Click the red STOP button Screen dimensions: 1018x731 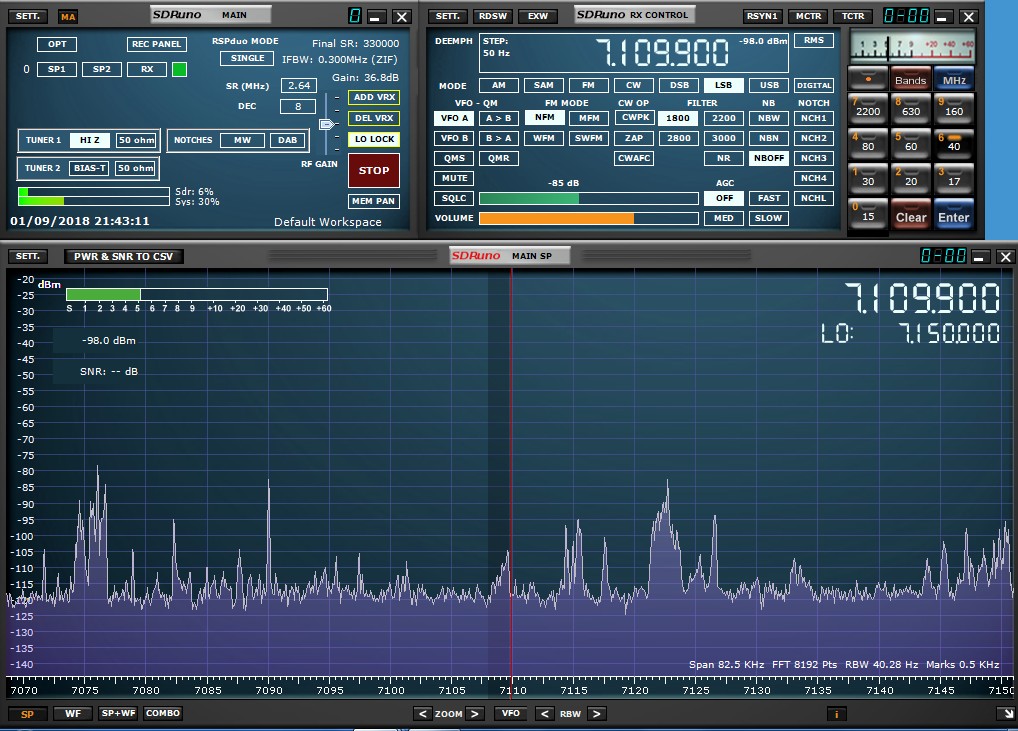click(374, 170)
